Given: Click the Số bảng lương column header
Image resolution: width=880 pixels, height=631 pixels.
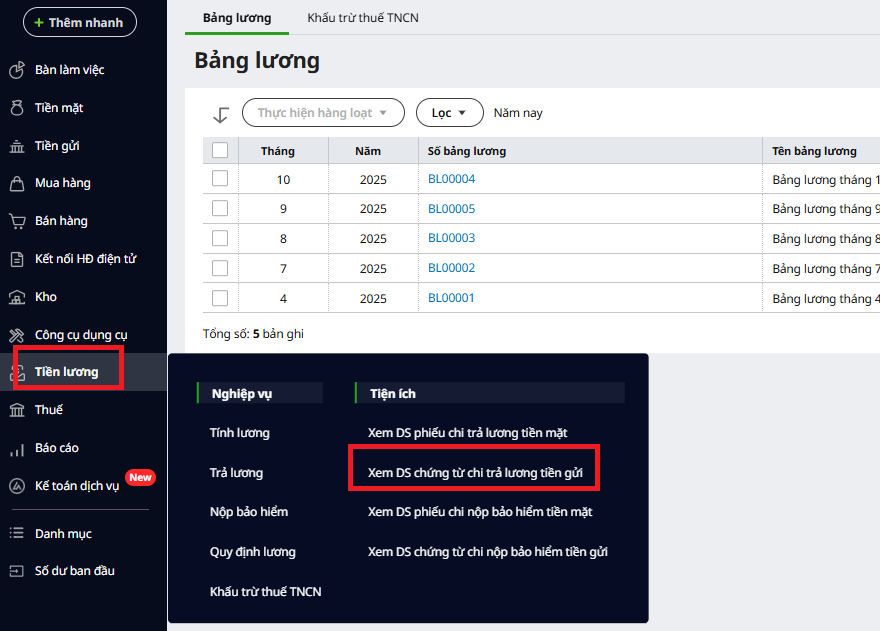Looking at the screenshot, I should click(x=467, y=151).
